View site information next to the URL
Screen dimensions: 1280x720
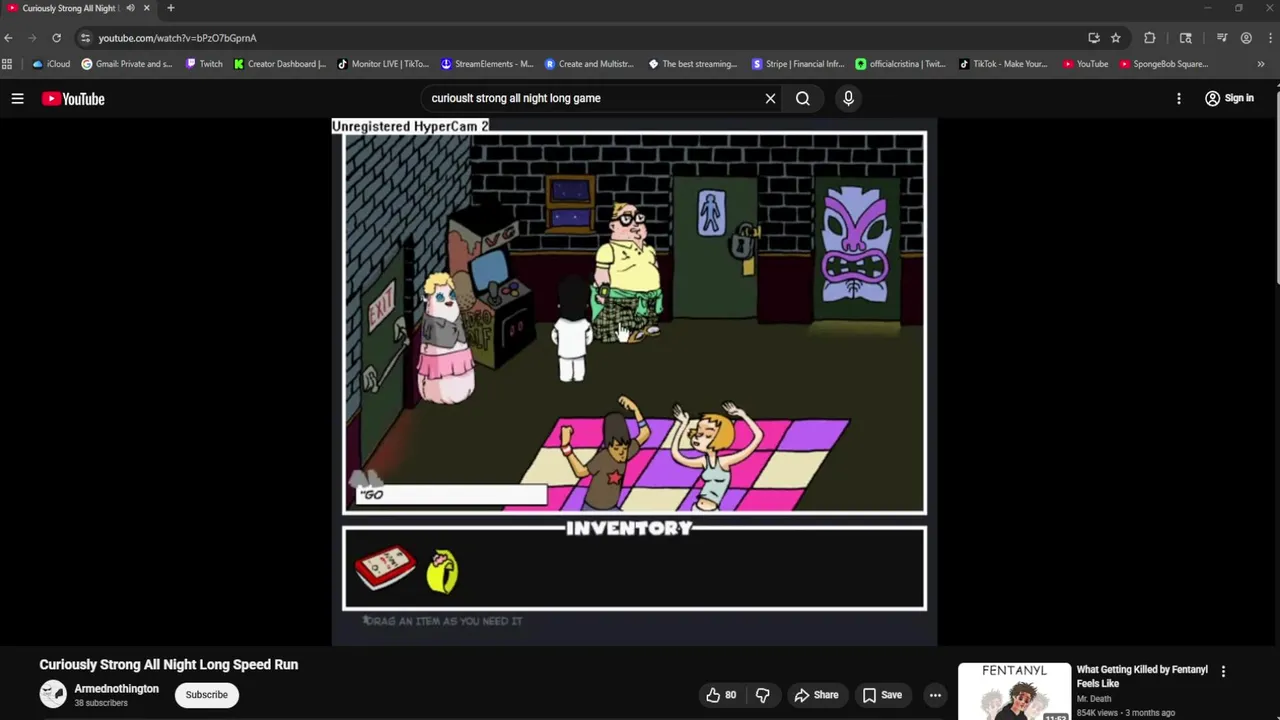pyautogui.click(x=85, y=38)
